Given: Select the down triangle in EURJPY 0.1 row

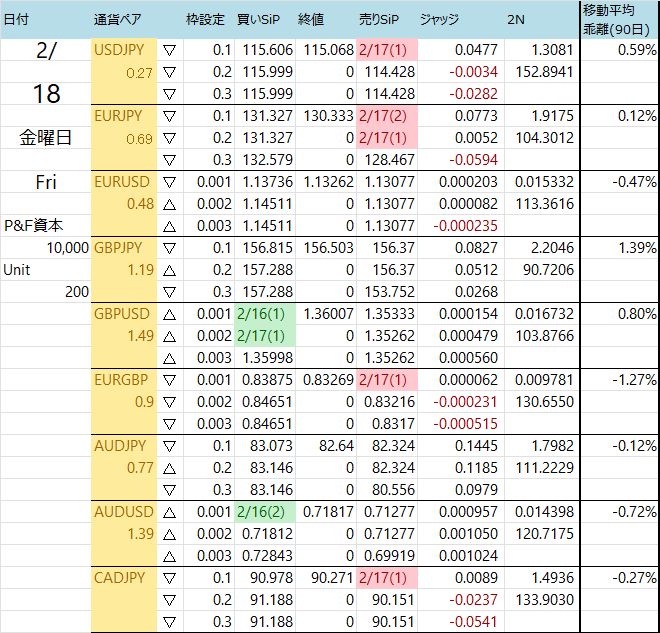Looking at the screenshot, I should tap(169, 116).
